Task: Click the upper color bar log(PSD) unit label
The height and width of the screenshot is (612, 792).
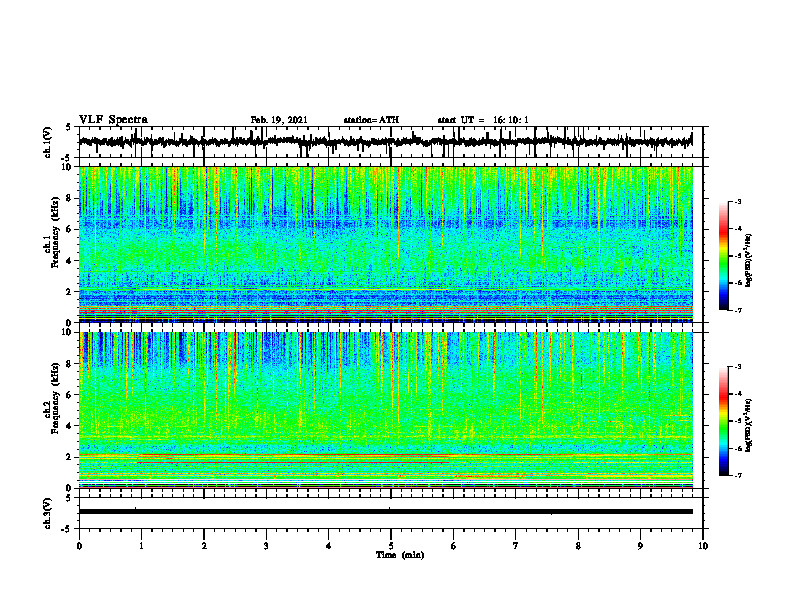Action: [749, 260]
